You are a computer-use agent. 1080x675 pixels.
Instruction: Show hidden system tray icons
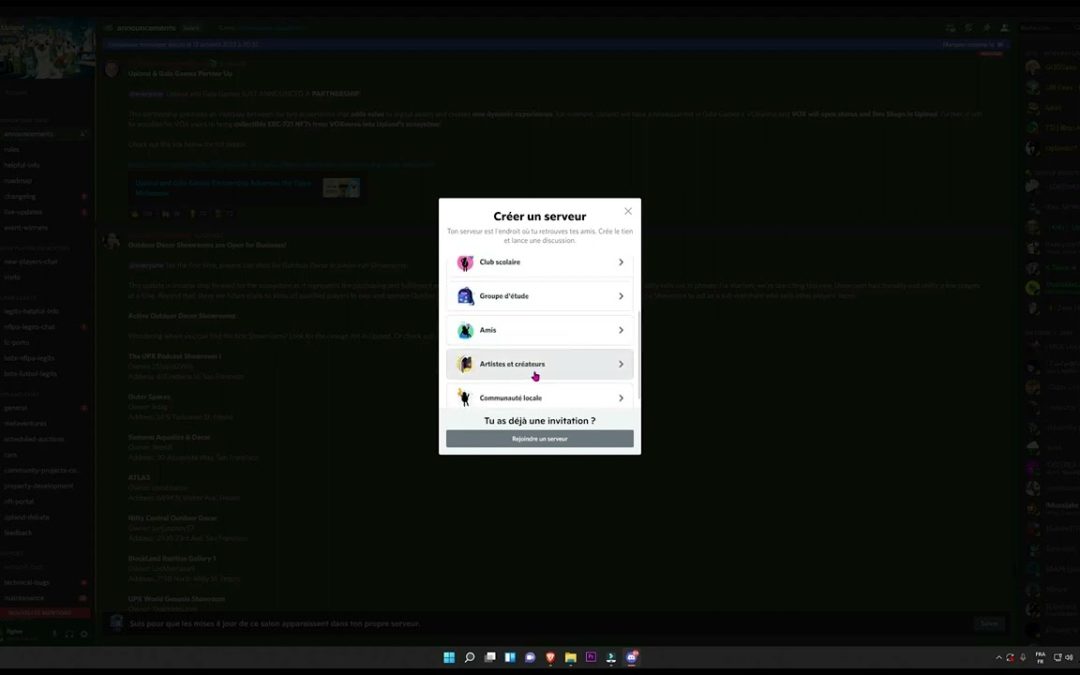(x=998, y=658)
